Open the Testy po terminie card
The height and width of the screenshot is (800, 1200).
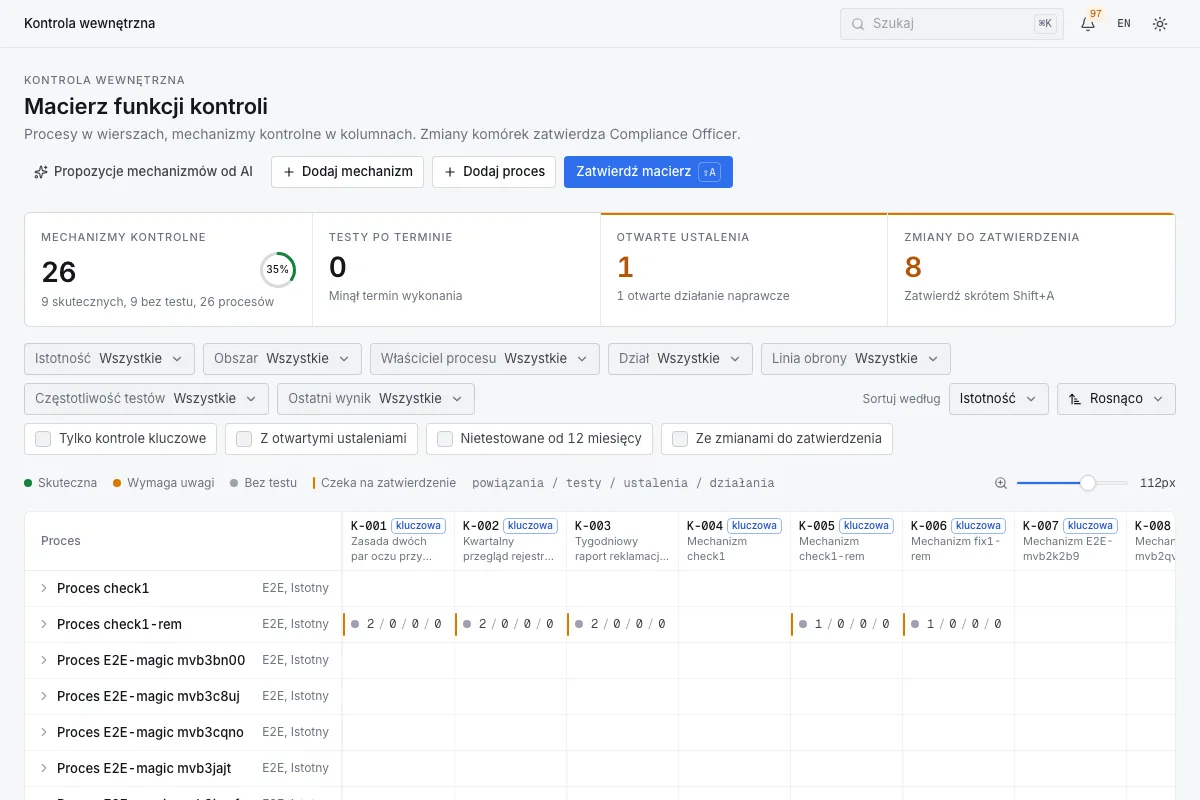(x=456, y=270)
